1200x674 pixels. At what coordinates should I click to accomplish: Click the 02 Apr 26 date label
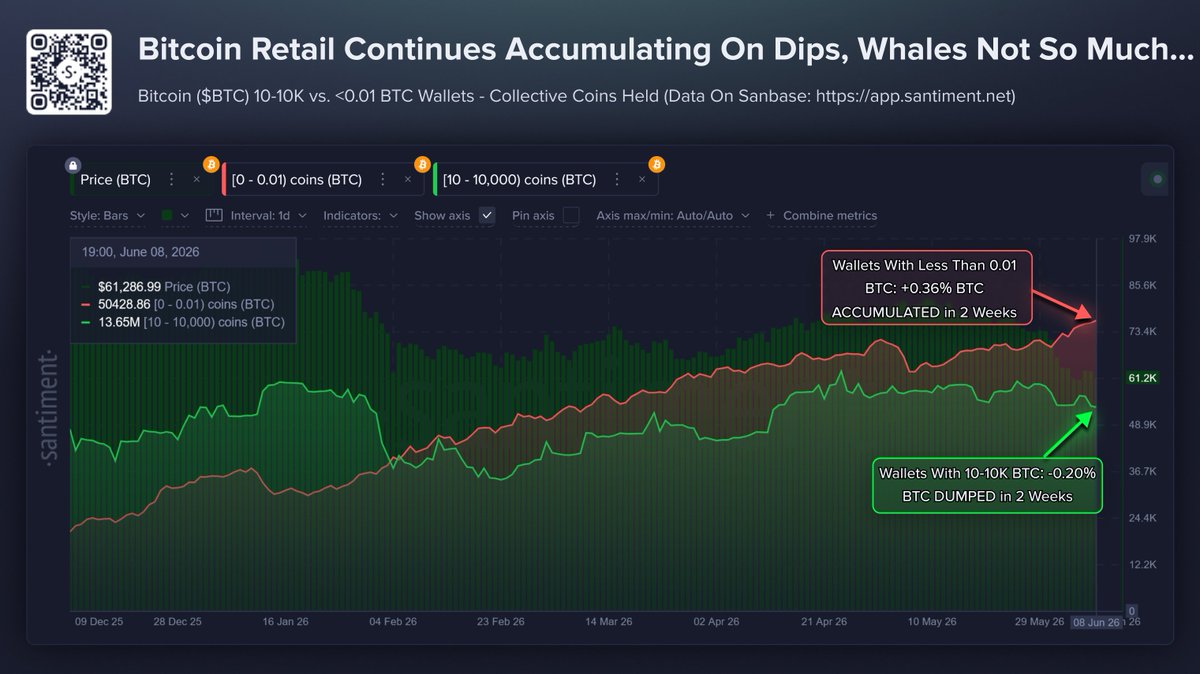pyautogui.click(x=716, y=622)
